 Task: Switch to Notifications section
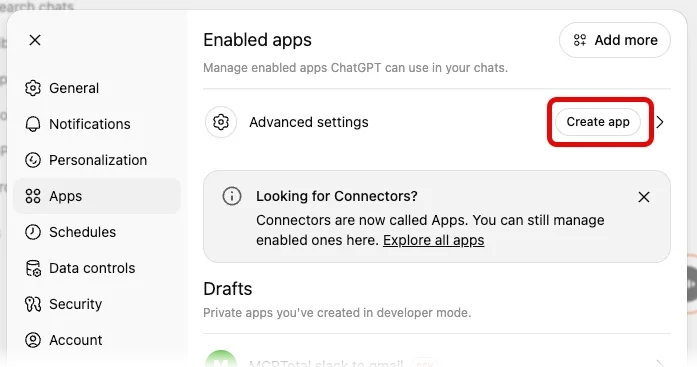click(97, 124)
